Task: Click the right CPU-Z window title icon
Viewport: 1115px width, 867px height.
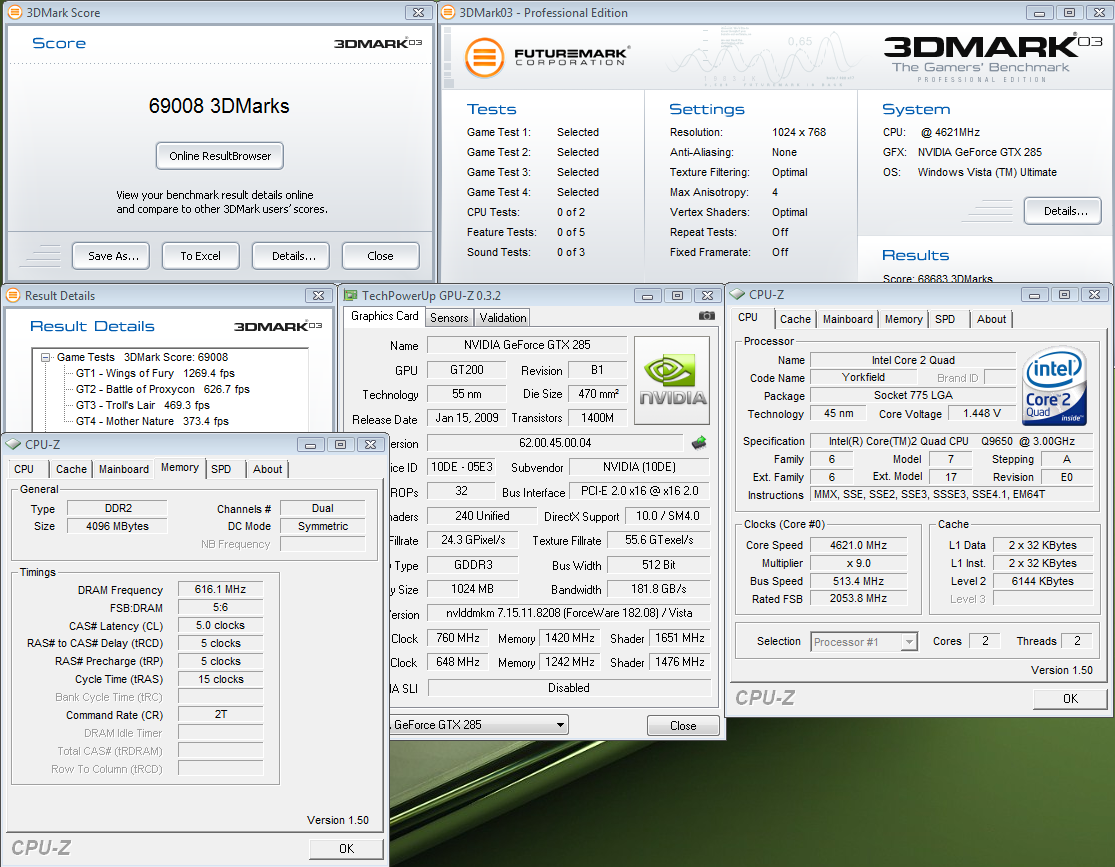Action: [x=737, y=294]
